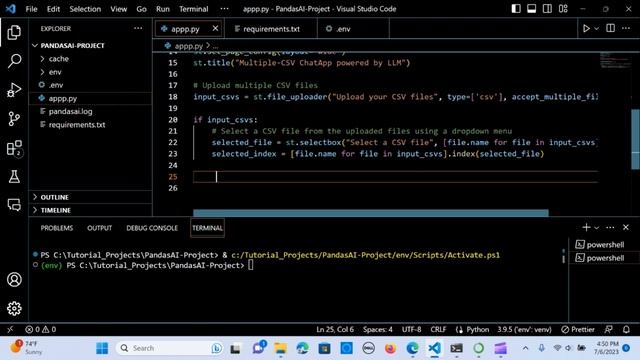The width and height of the screenshot is (640, 360).
Task: Toggle the Primary Side Bar layout icon
Action: tap(516, 9)
